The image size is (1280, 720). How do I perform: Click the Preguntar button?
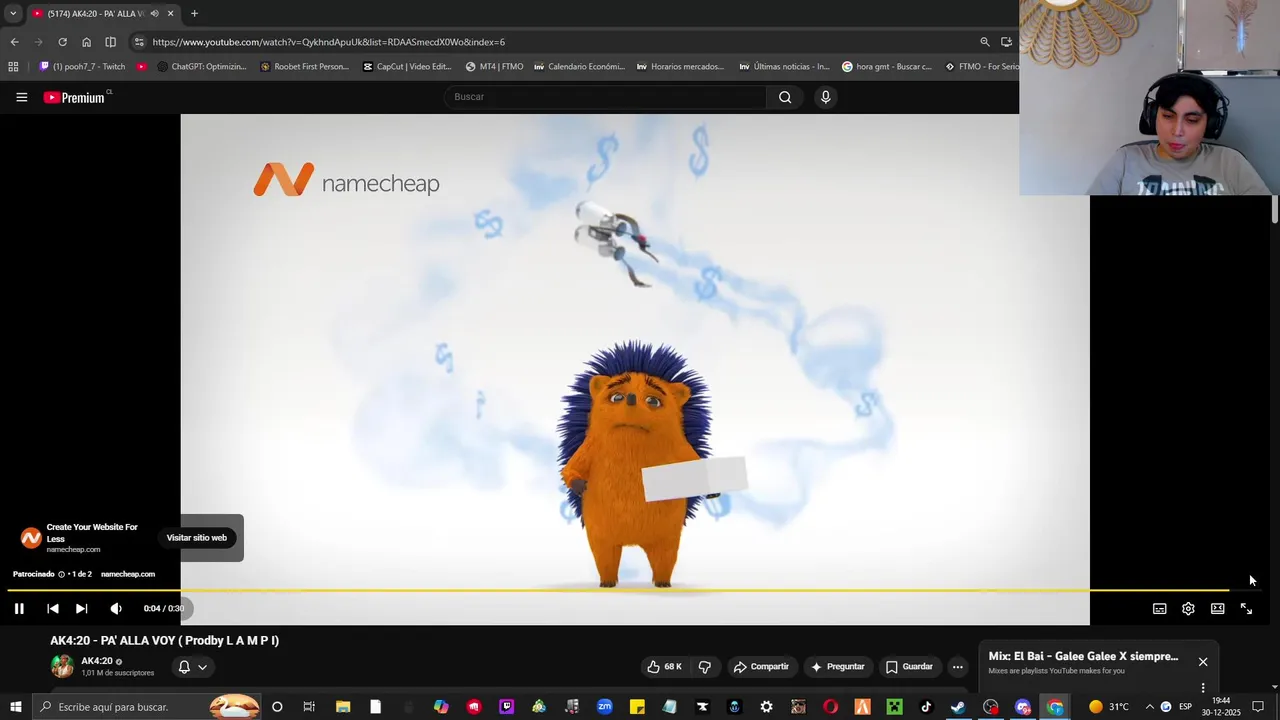[x=838, y=667]
